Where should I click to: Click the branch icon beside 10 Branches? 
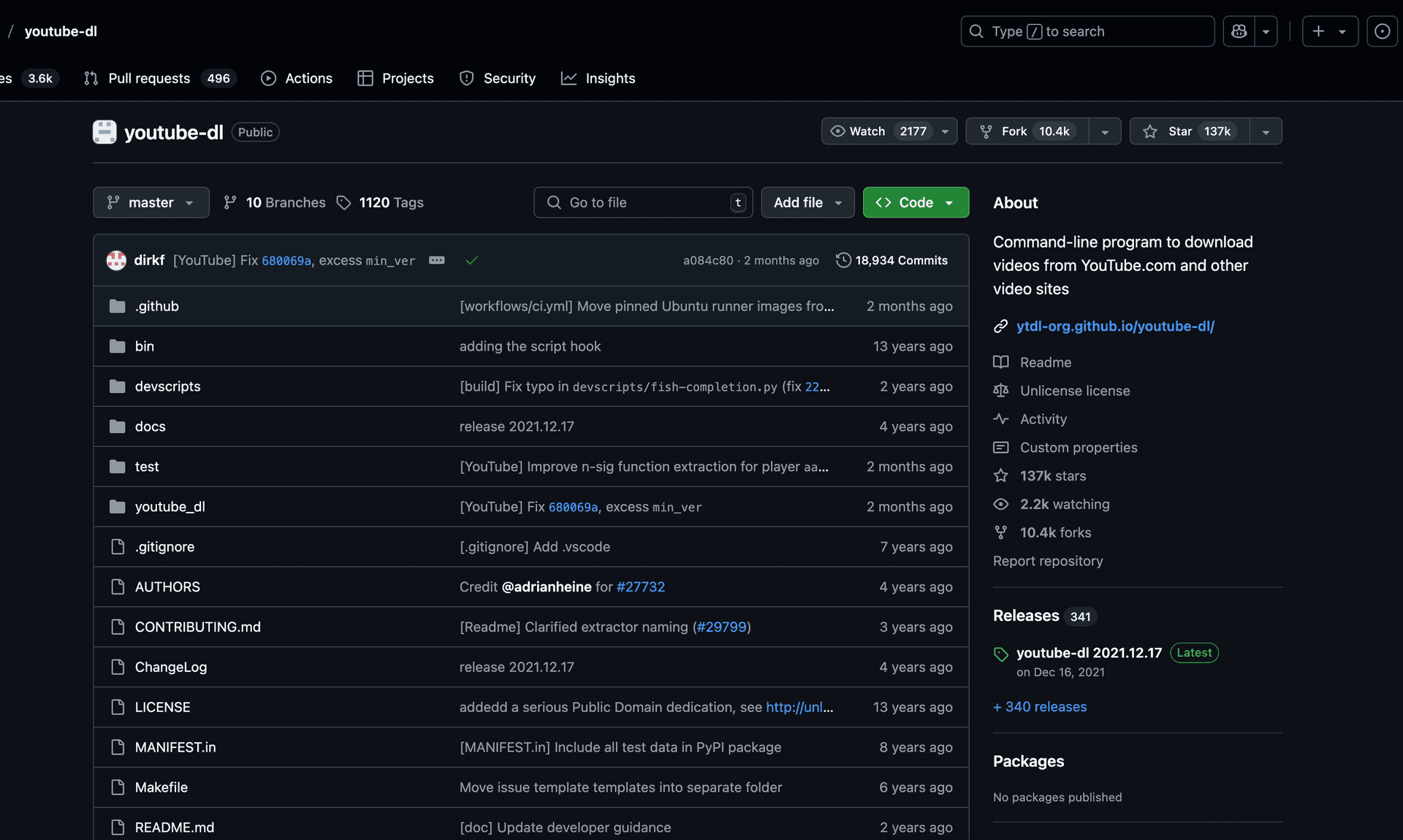click(x=230, y=202)
